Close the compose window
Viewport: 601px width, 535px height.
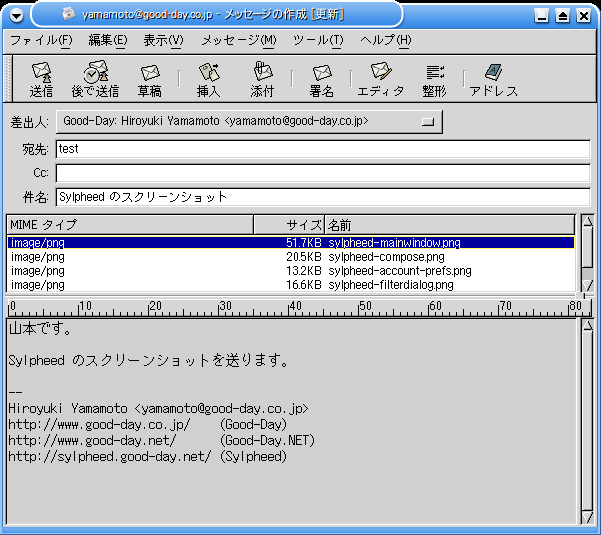coord(584,16)
